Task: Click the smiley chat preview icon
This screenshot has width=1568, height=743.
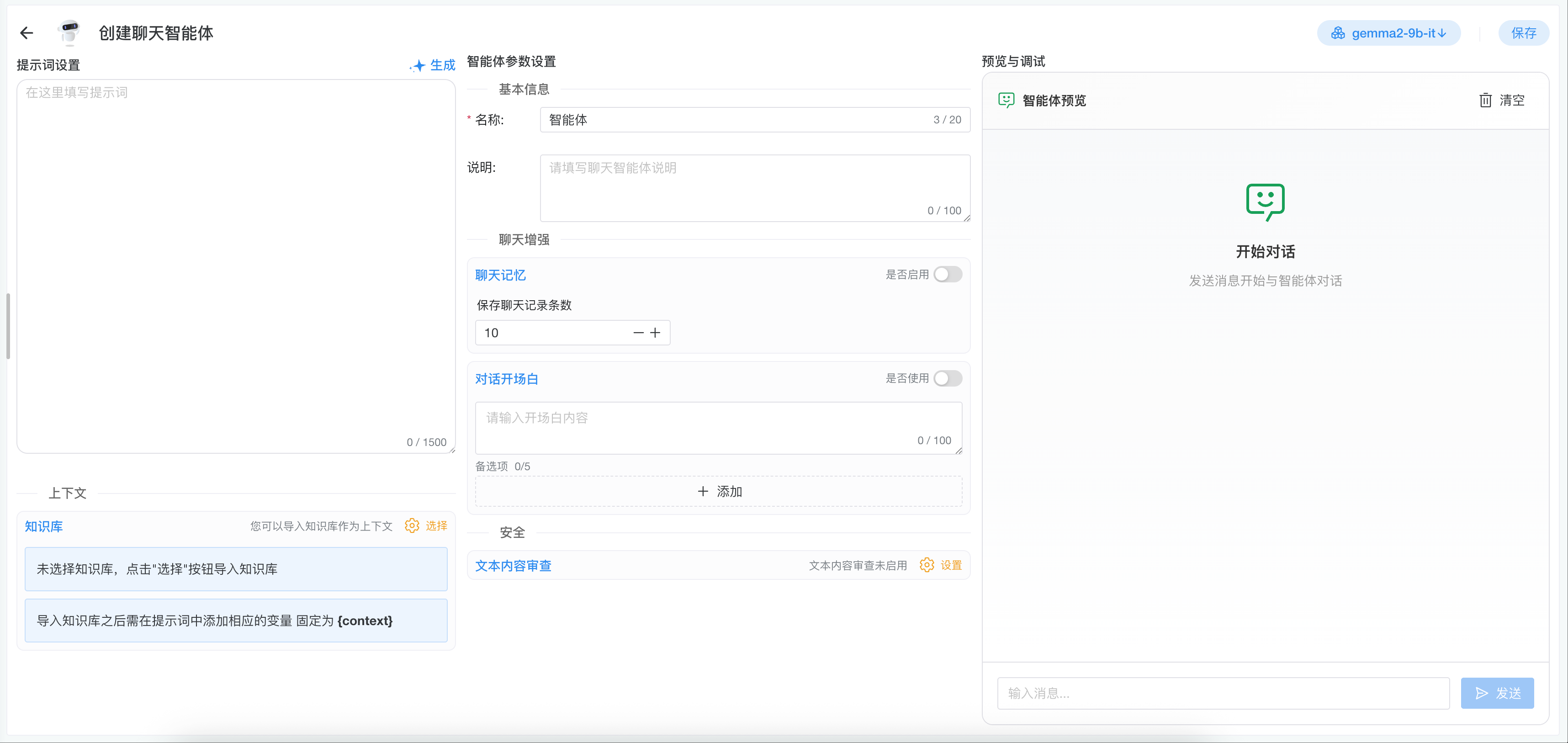Action: (1006, 101)
